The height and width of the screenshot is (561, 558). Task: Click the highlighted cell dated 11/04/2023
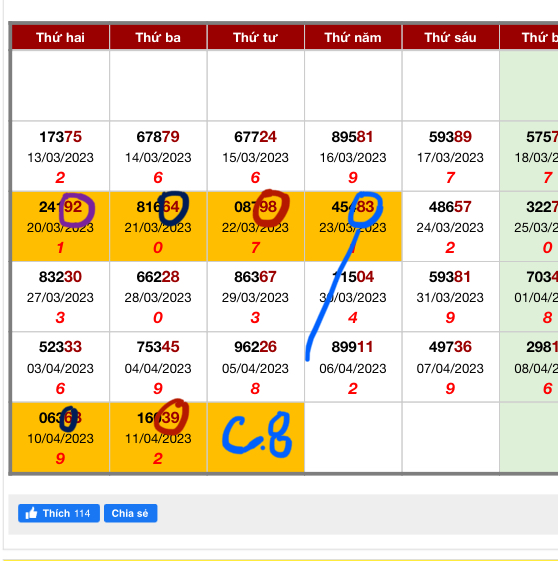[158, 437]
